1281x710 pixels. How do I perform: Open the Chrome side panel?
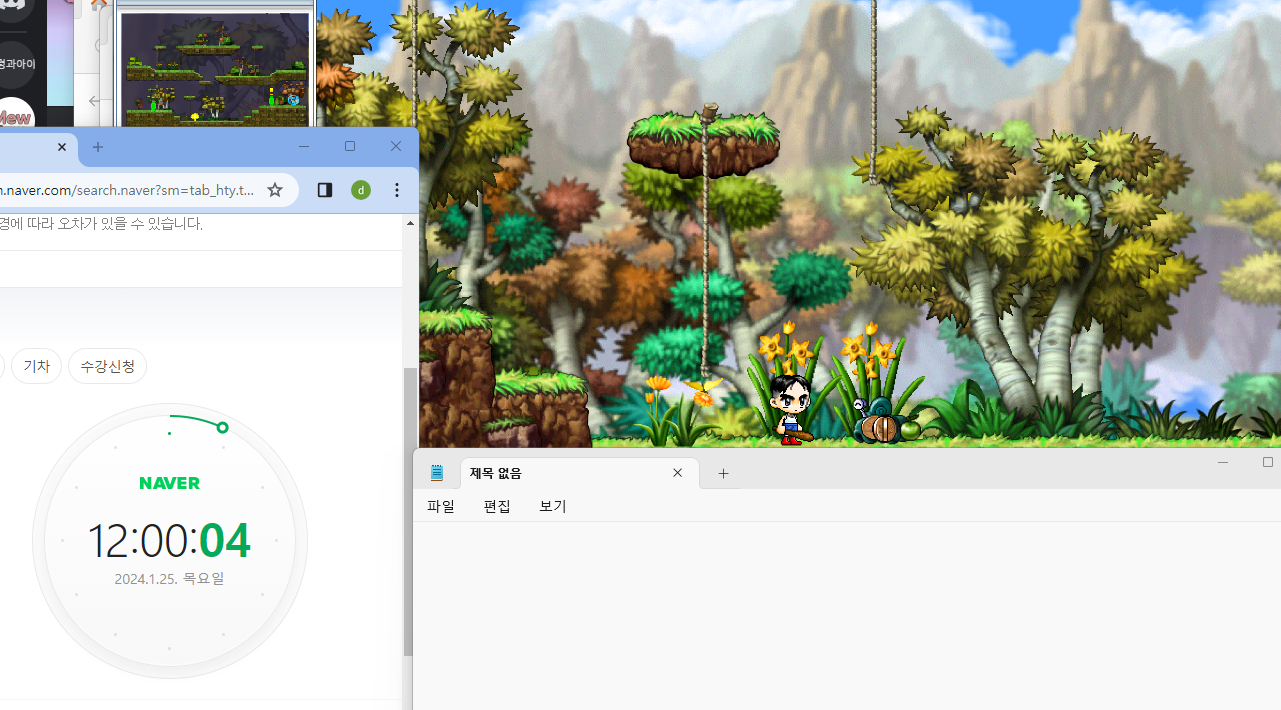click(x=324, y=190)
